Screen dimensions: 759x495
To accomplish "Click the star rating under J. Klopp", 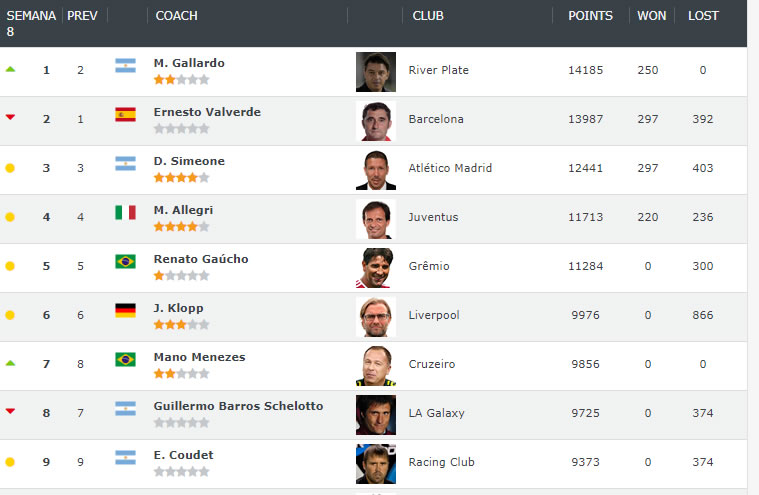I will [x=182, y=324].
